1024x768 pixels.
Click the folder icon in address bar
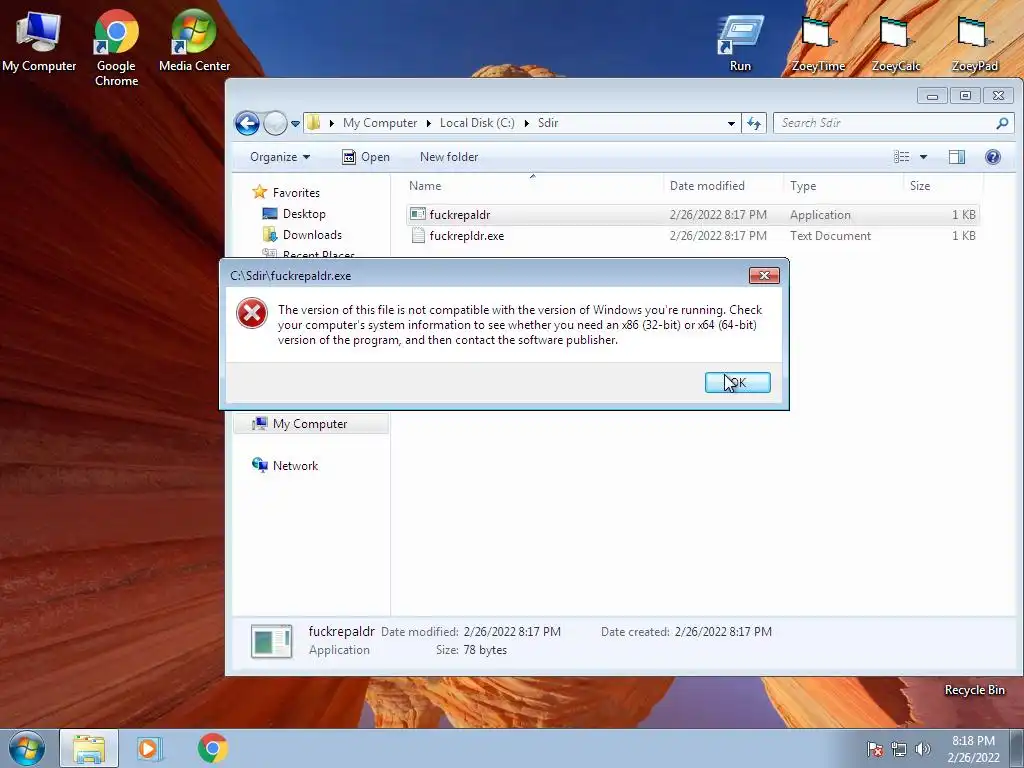(314, 123)
